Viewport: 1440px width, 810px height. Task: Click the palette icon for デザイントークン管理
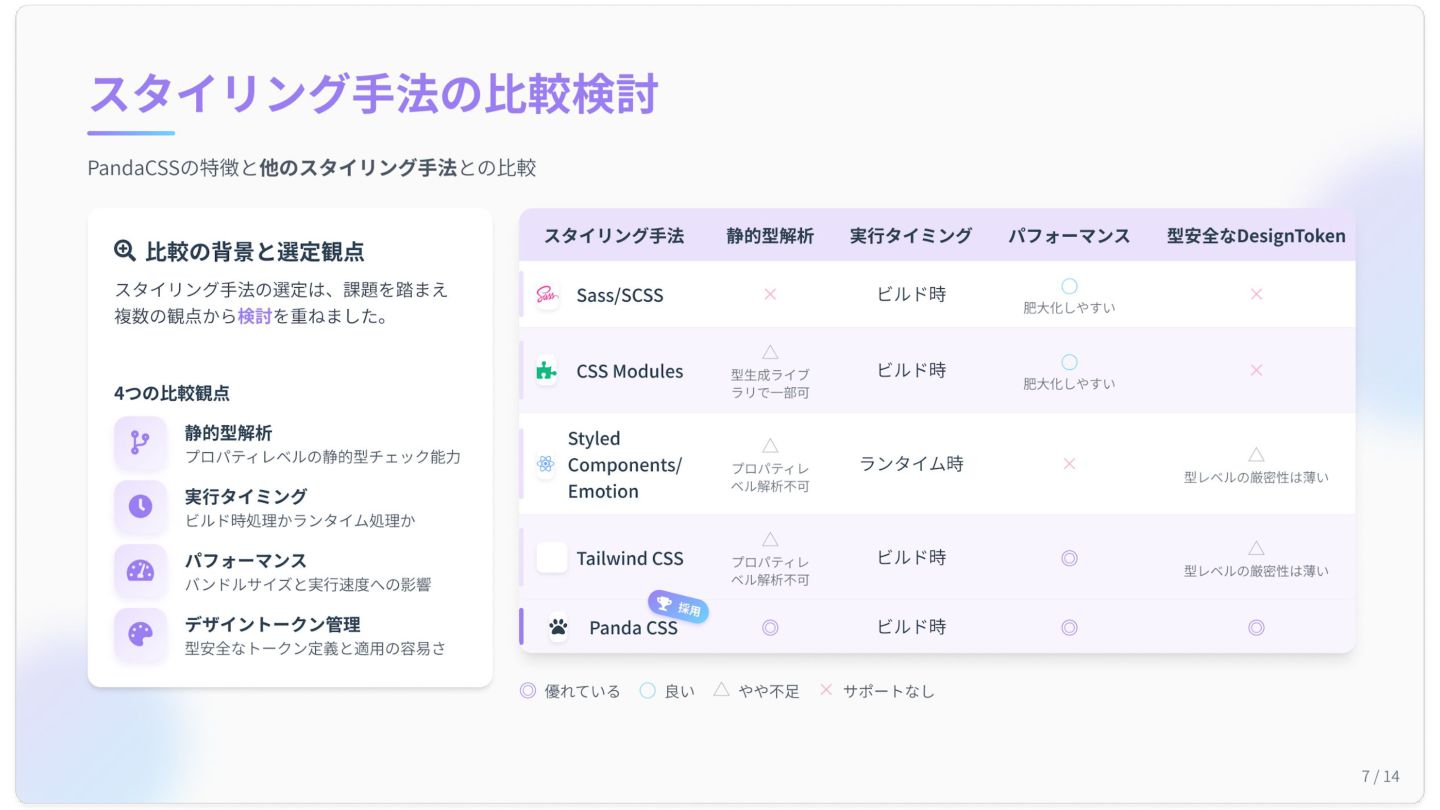tap(140, 634)
